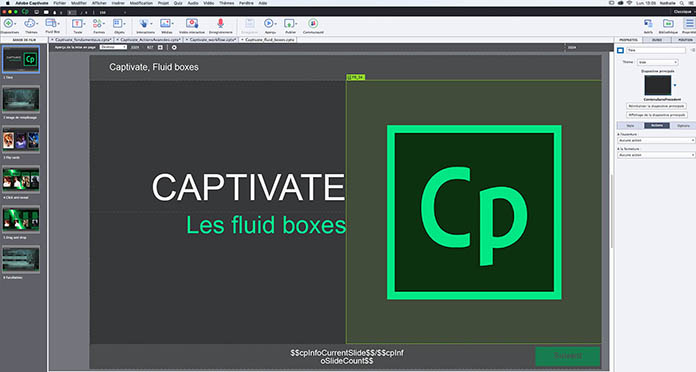The height and width of the screenshot is (372, 696).
Task: Toggle the Propriétés panel button
Action: point(689,26)
